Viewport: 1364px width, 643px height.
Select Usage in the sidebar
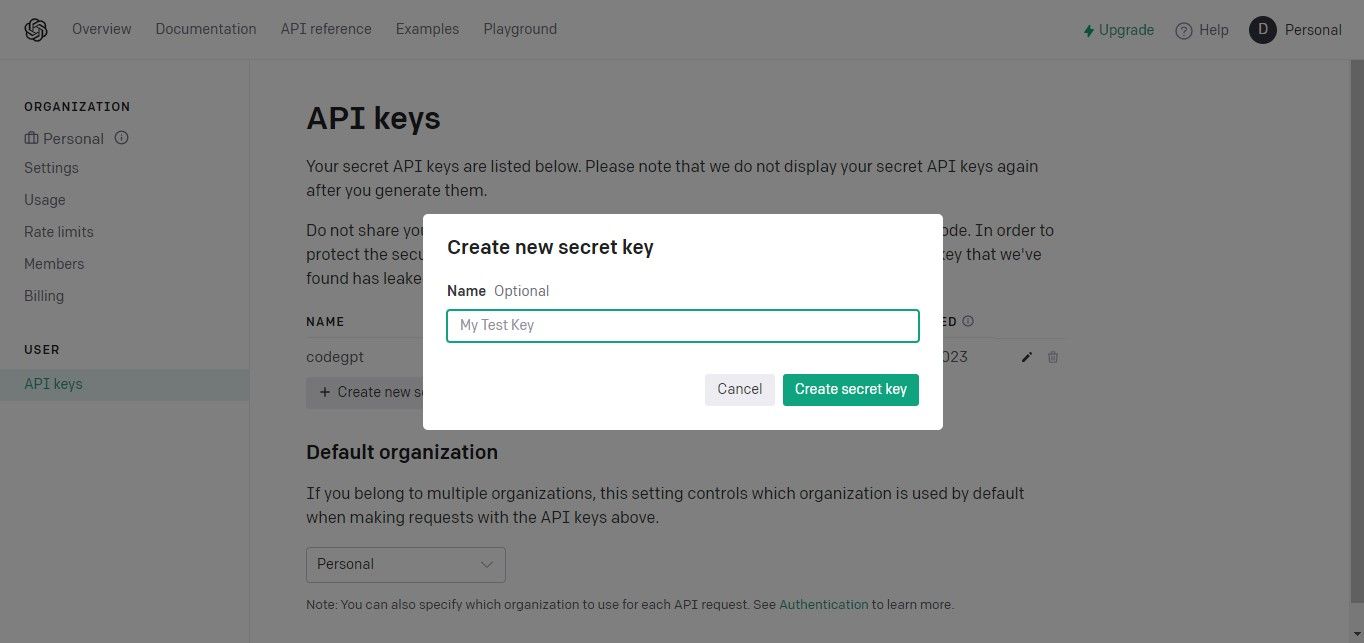tap(45, 200)
